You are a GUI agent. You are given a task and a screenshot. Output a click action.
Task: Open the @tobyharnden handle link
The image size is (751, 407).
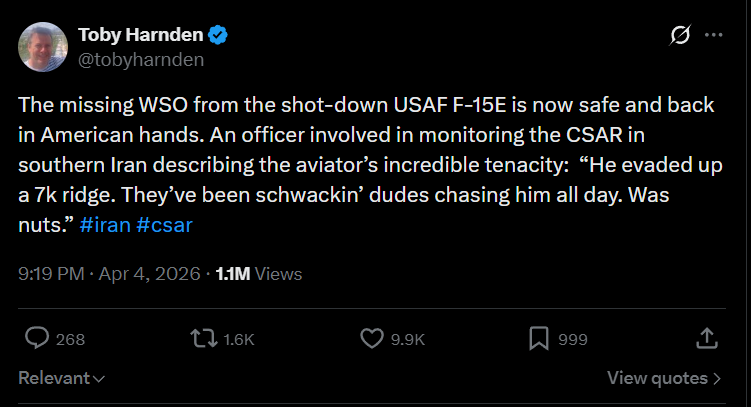pyautogui.click(x=141, y=60)
